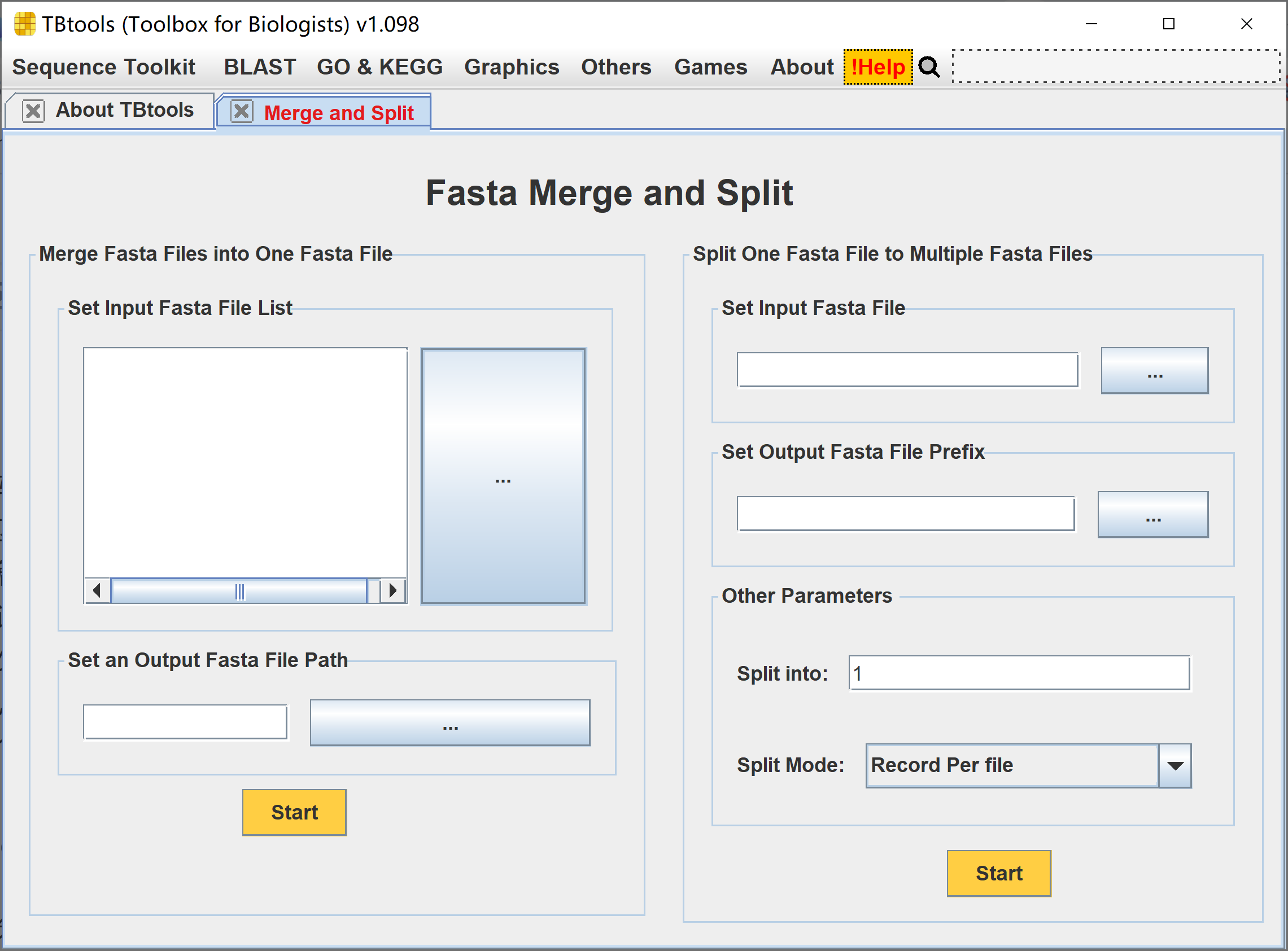Click Start under the merge panel

pos(294,812)
